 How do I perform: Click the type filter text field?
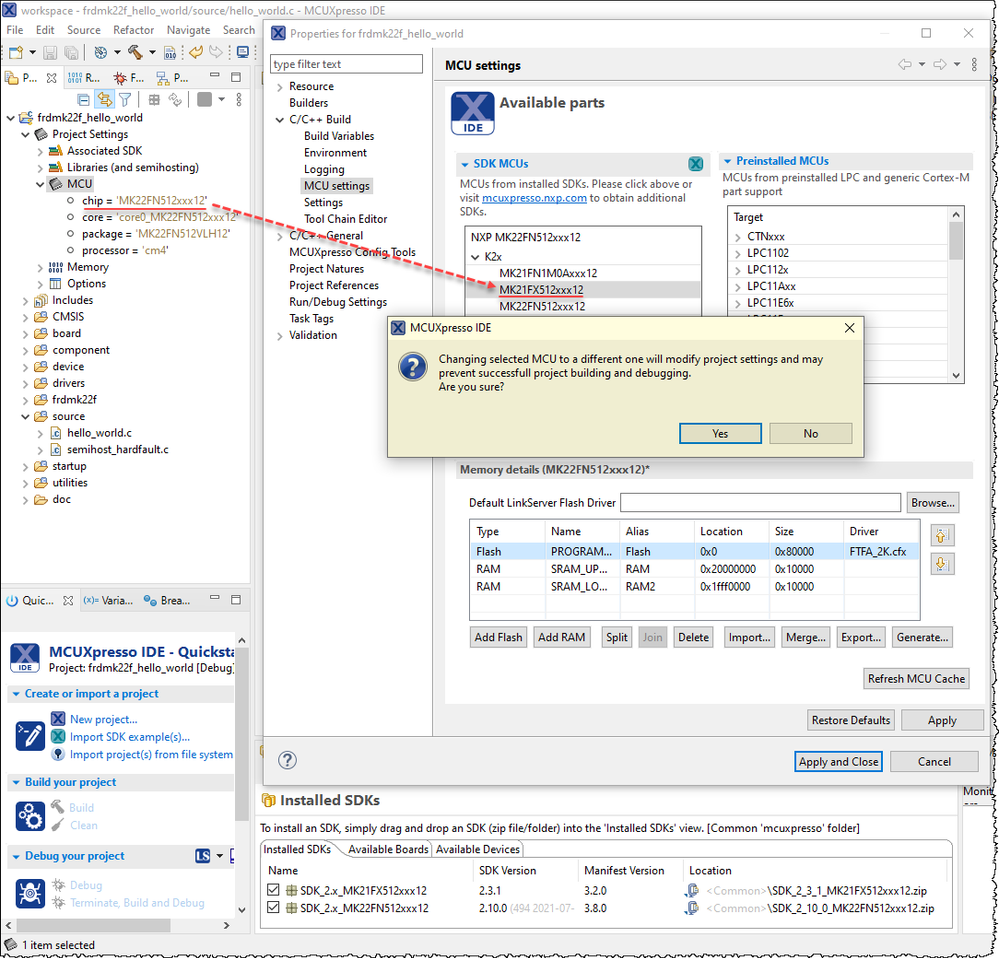click(347, 64)
